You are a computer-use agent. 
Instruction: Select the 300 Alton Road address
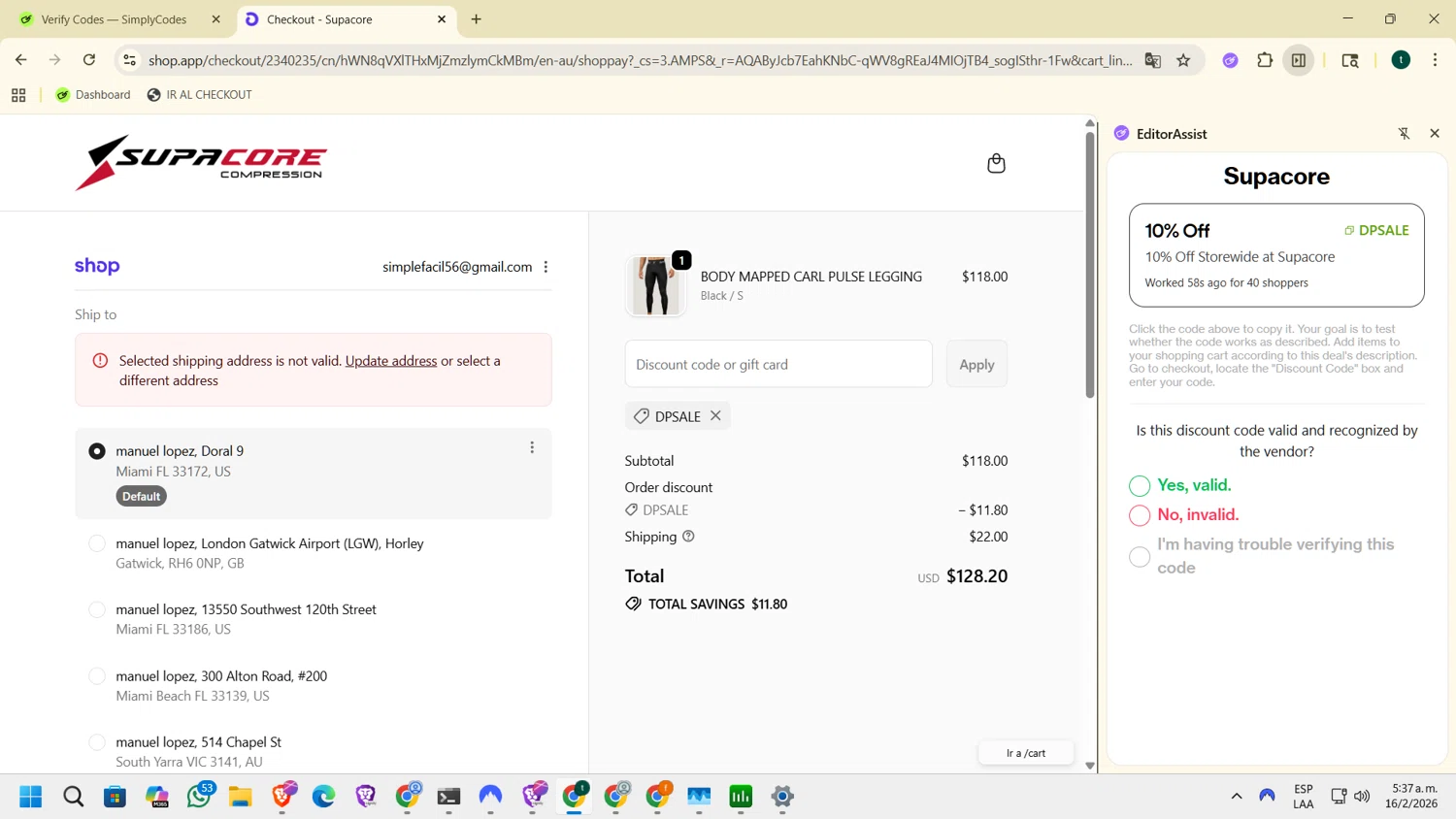(97, 676)
